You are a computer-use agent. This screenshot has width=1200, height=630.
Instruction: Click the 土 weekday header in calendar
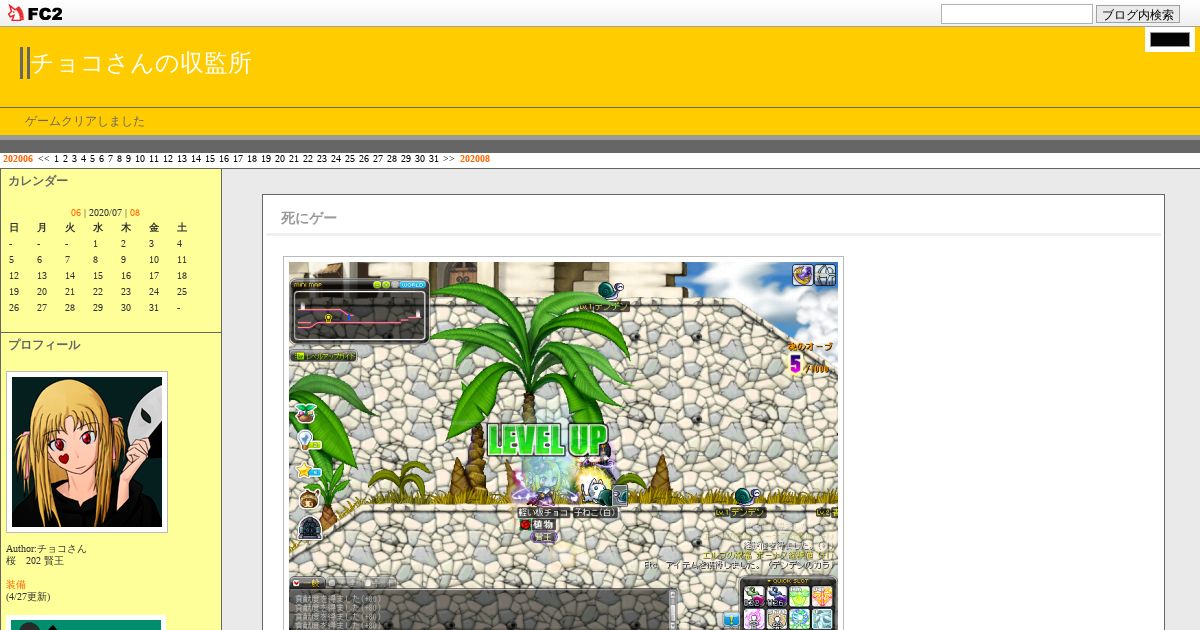point(182,227)
